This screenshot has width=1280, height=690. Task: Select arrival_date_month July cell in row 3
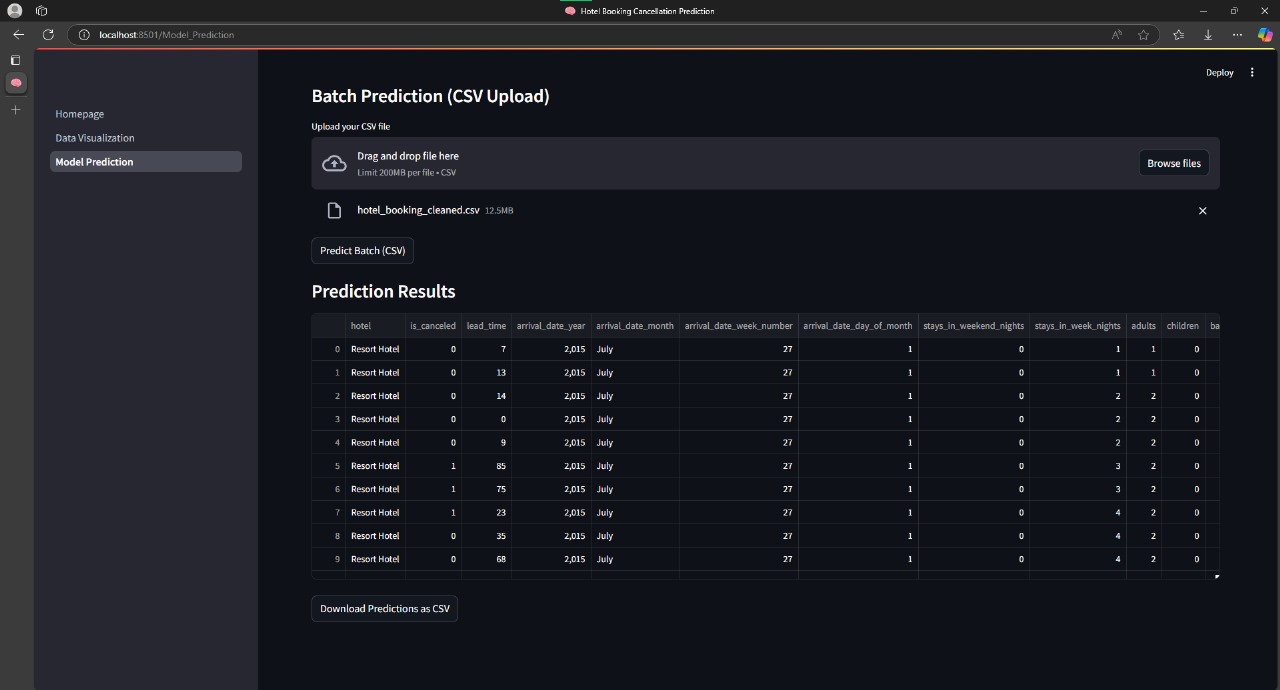pos(635,419)
